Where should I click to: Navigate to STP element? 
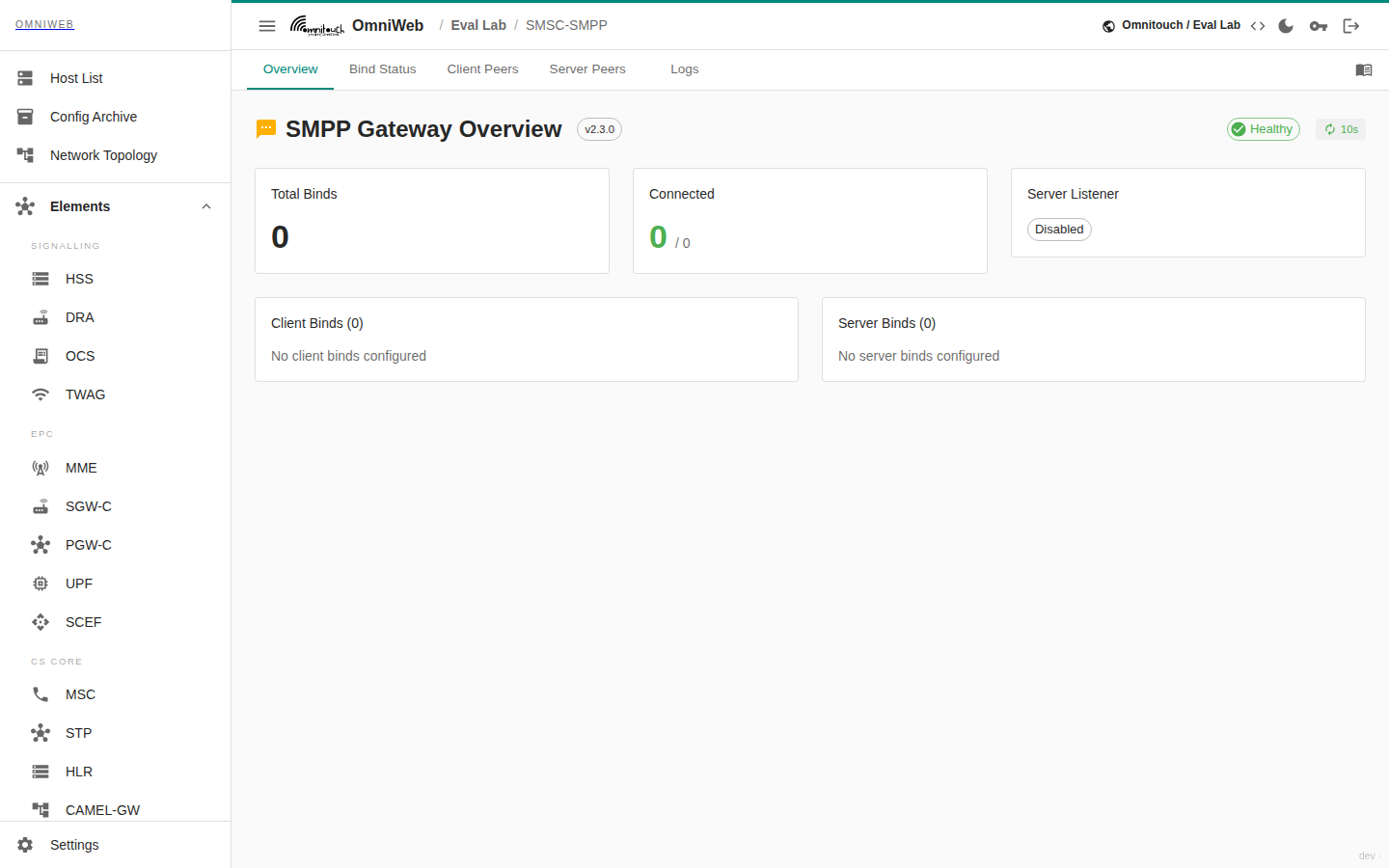coord(116,733)
